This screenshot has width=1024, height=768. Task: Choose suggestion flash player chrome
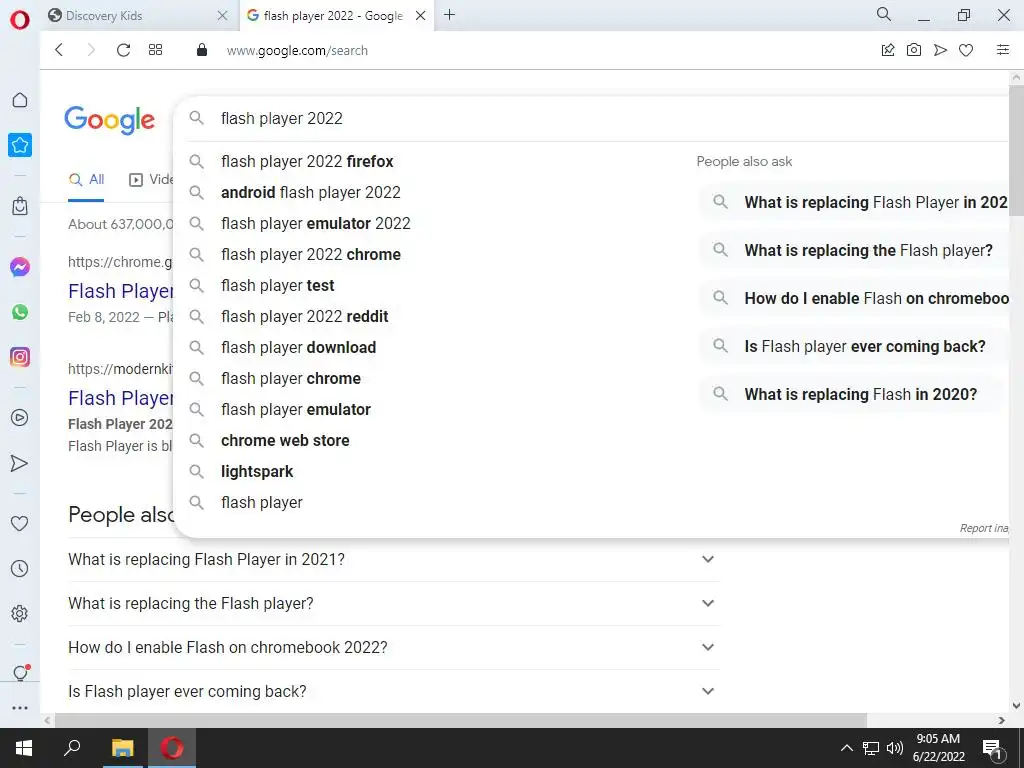click(291, 379)
